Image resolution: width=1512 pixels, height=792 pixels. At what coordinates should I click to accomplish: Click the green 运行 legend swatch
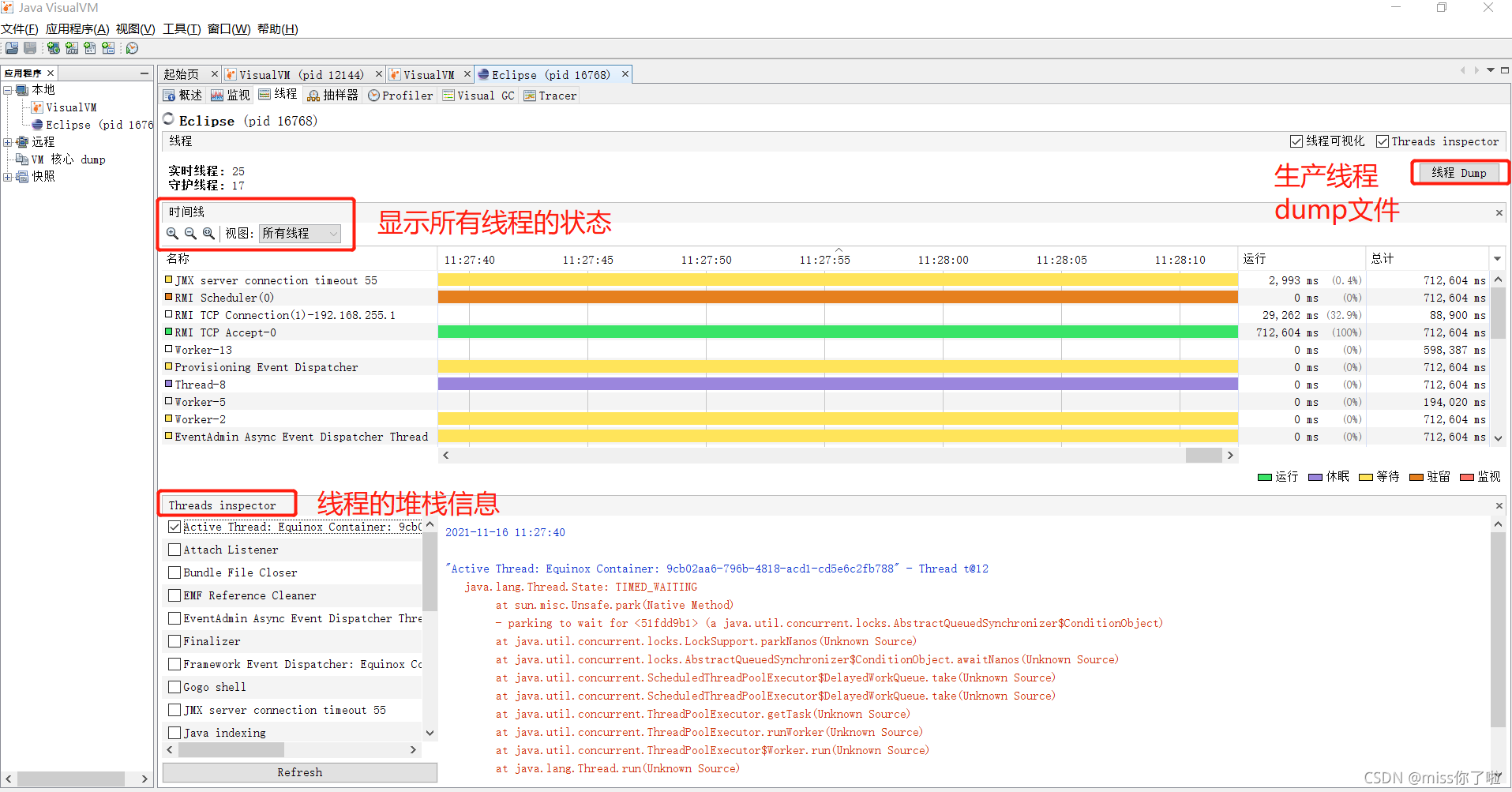pos(1266,476)
